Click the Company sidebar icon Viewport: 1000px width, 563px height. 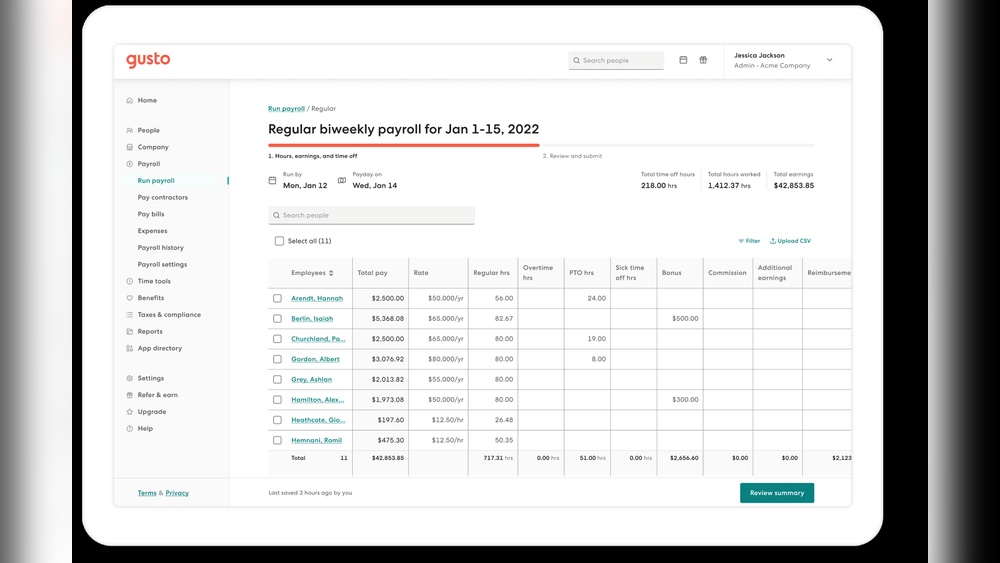coord(129,147)
